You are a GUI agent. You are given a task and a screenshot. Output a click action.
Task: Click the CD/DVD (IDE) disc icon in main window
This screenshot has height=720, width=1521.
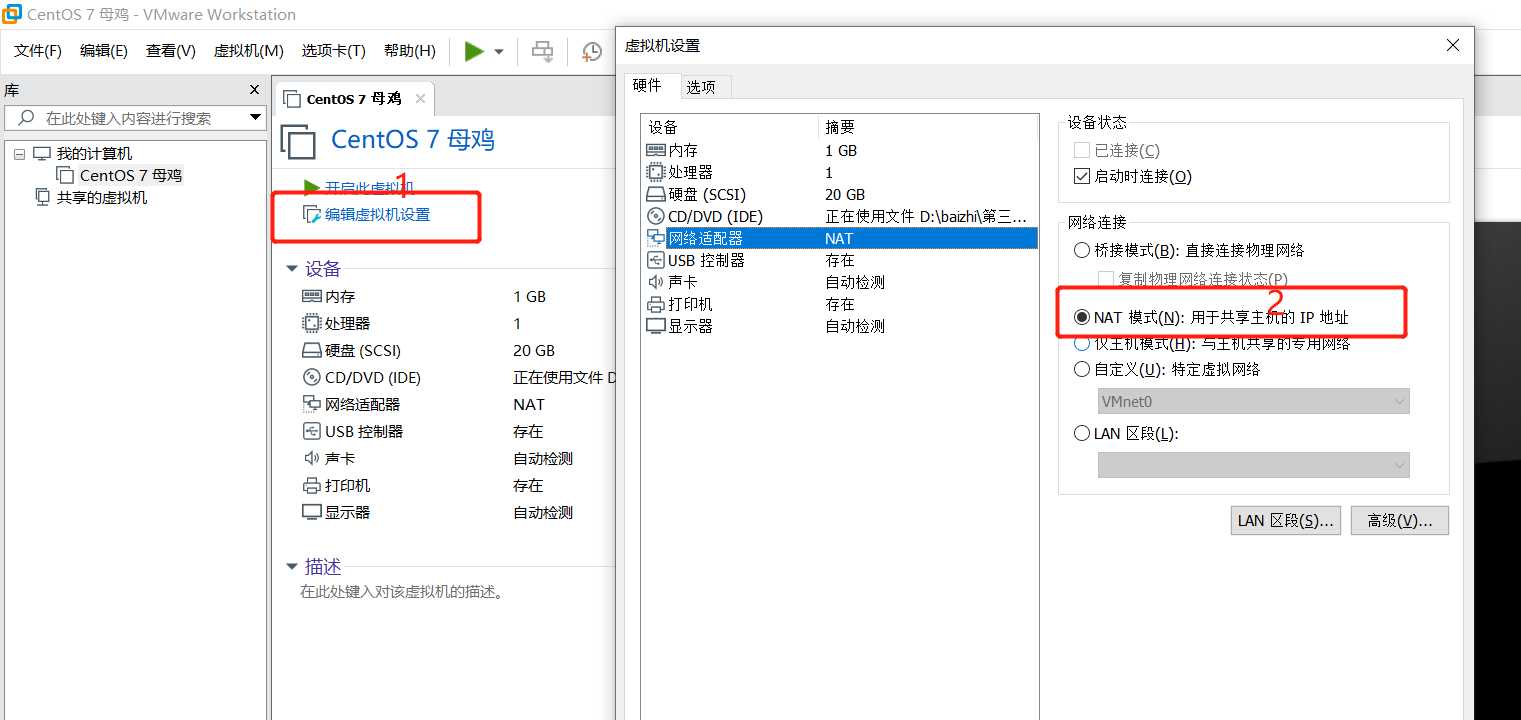tap(311, 377)
